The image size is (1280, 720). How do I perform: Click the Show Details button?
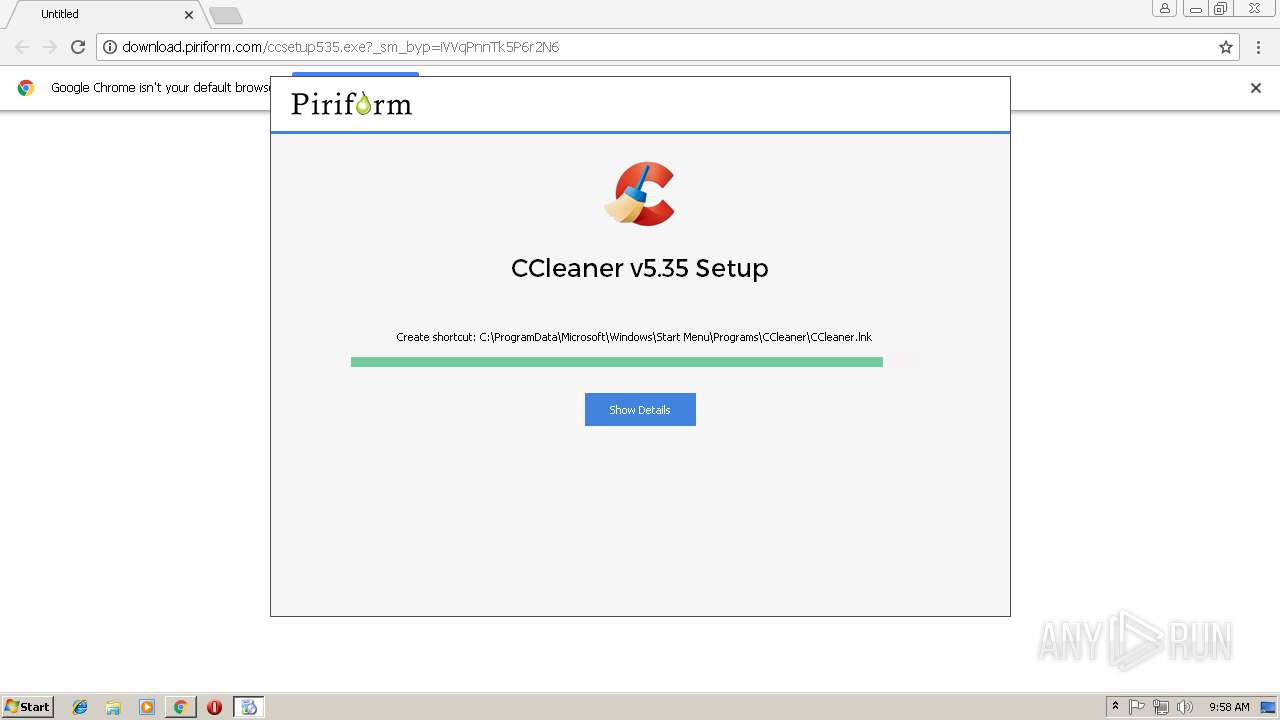(640, 409)
